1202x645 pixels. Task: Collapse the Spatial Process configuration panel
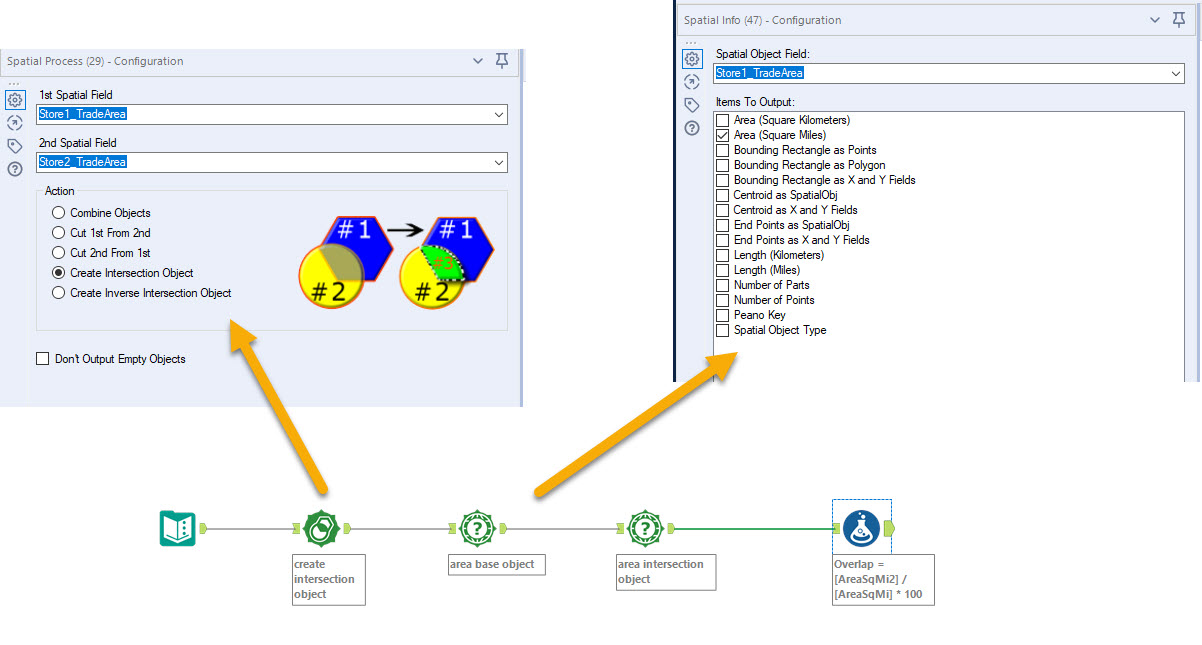click(x=477, y=61)
